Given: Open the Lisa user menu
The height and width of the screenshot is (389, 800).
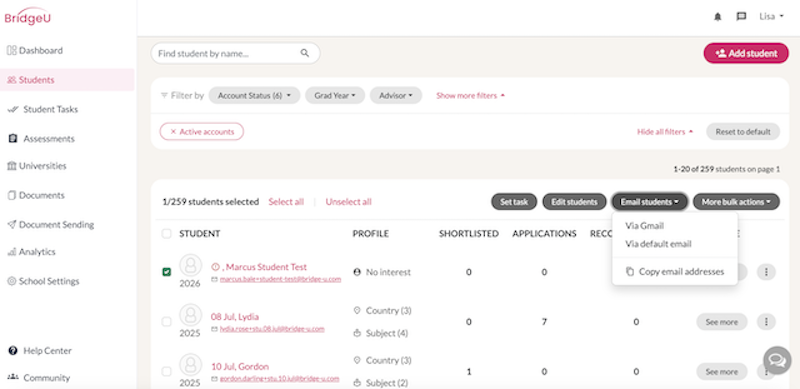Looking at the screenshot, I should (771, 16).
